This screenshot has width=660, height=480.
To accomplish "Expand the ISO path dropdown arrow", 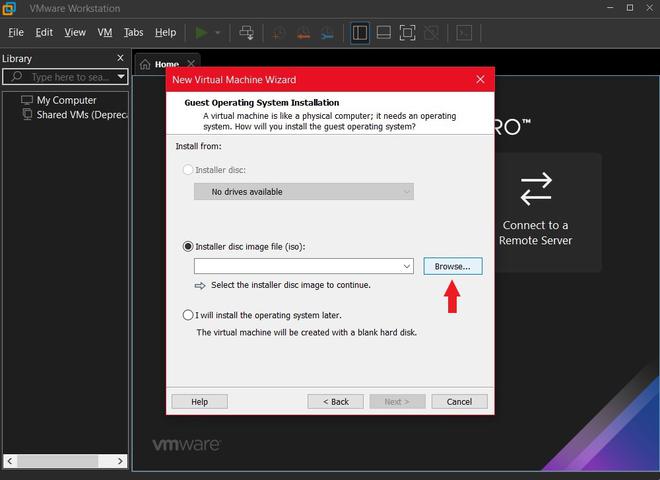I will coord(407,266).
